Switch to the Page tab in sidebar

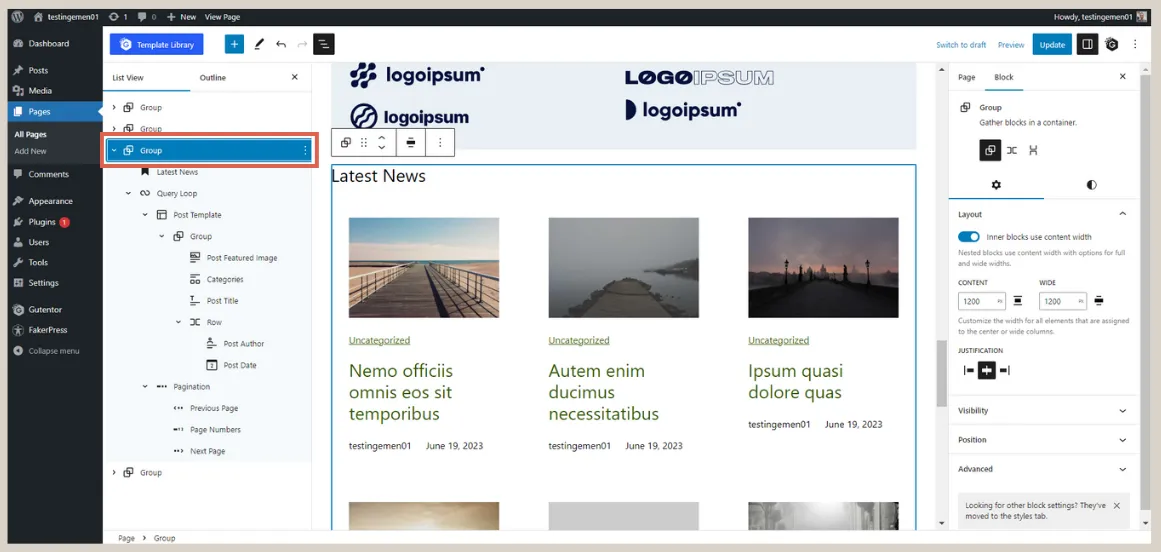(x=966, y=77)
